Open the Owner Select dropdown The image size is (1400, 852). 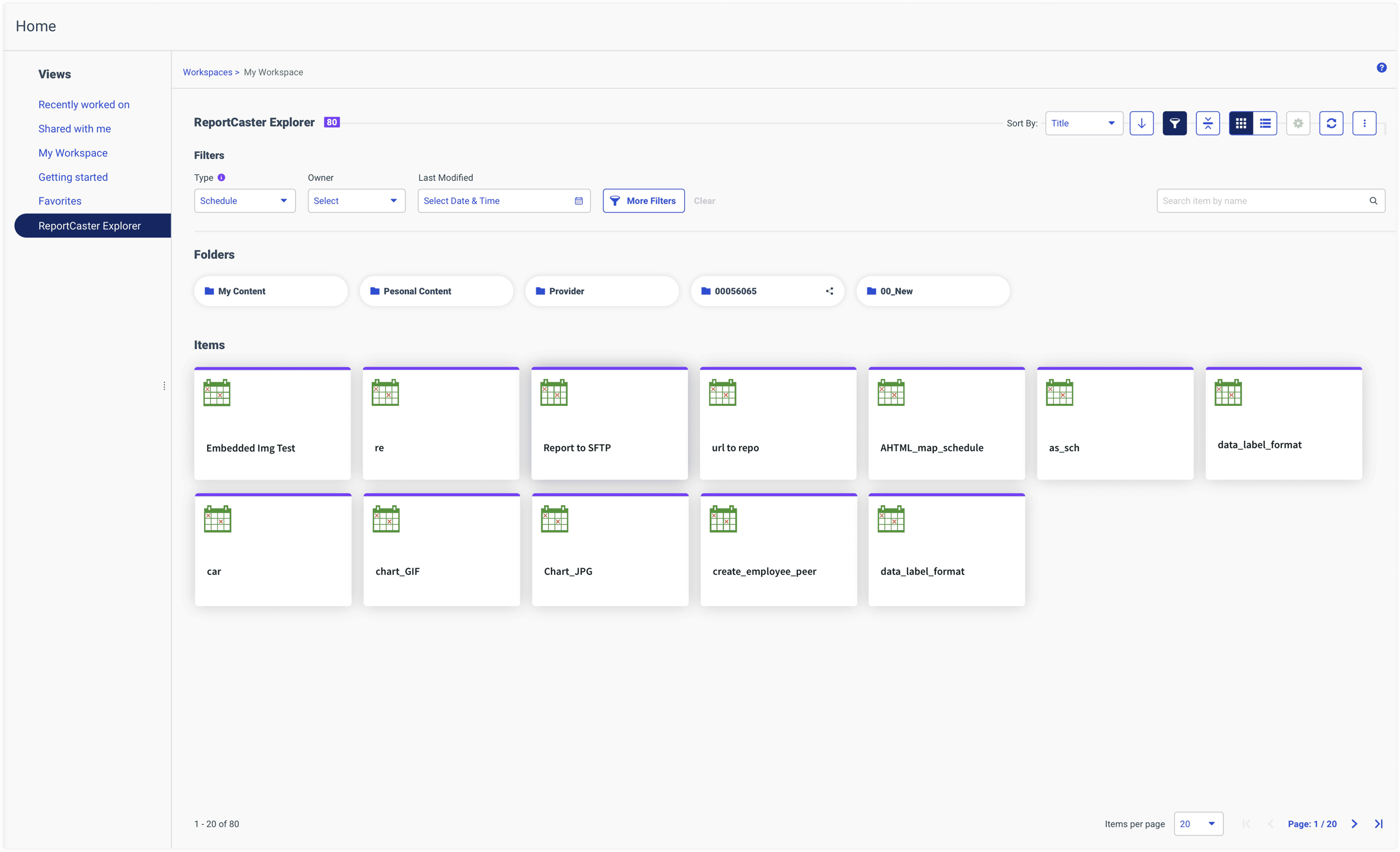tap(356, 201)
